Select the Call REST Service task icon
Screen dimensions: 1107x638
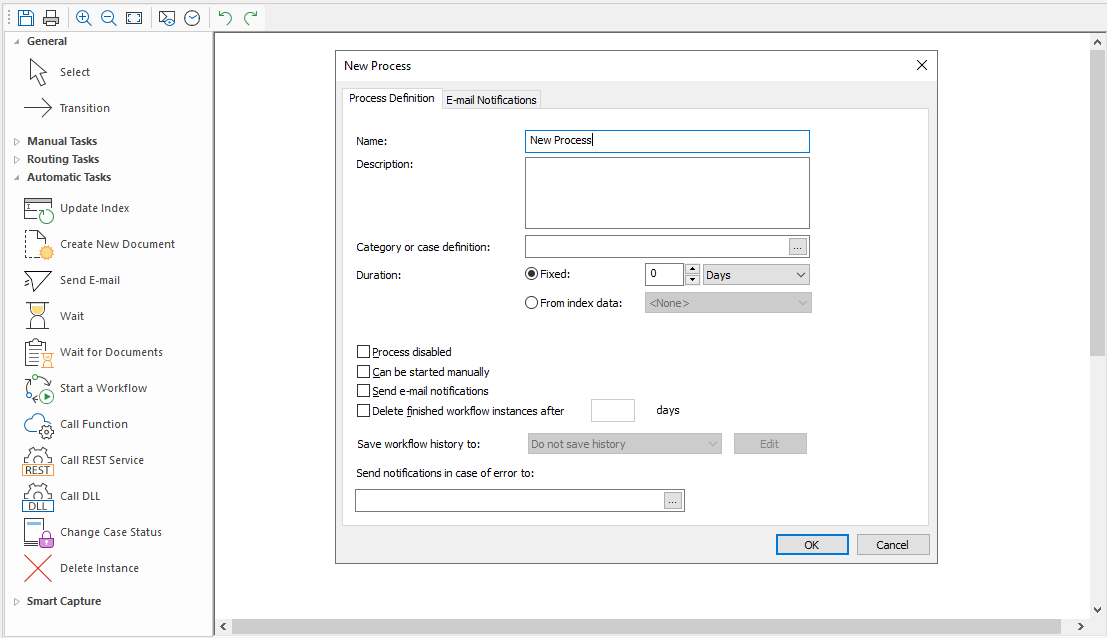pyautogui.click(x=38, y=461)
